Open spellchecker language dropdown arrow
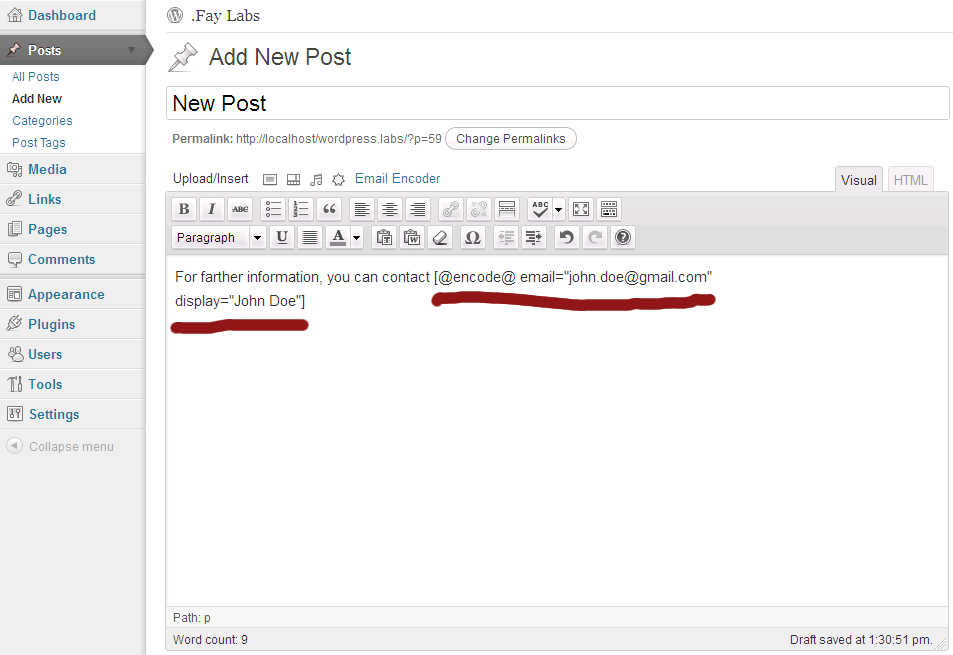This screenshot has width=953, height=655. [x=559, y=210]
